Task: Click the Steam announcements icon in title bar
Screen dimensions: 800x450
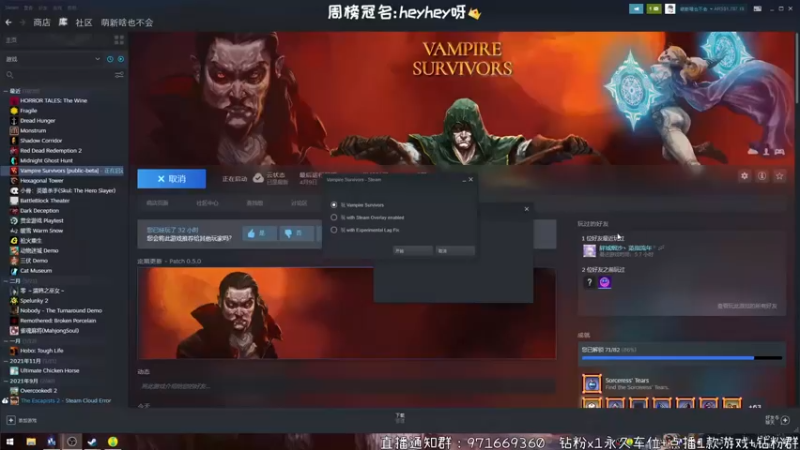Action: (x=636, y=9)
